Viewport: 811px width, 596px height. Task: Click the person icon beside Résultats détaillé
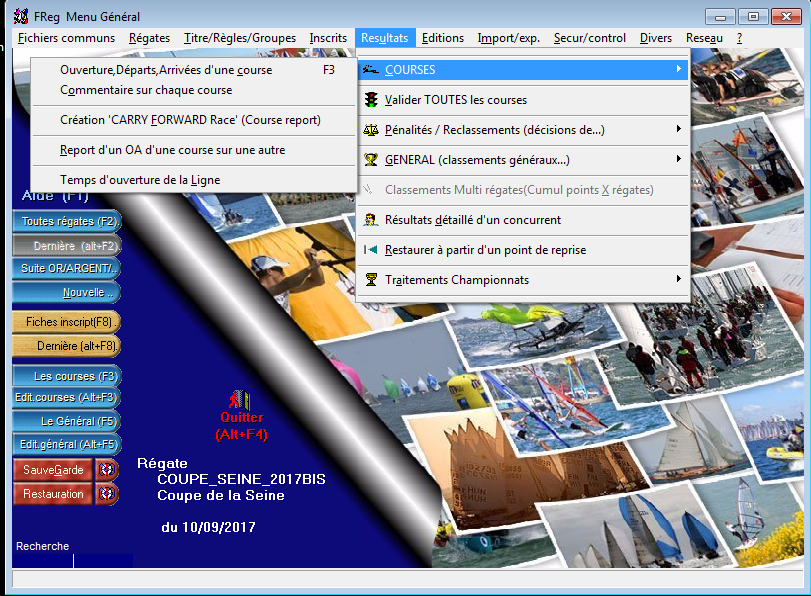click(x=371, y=220)
